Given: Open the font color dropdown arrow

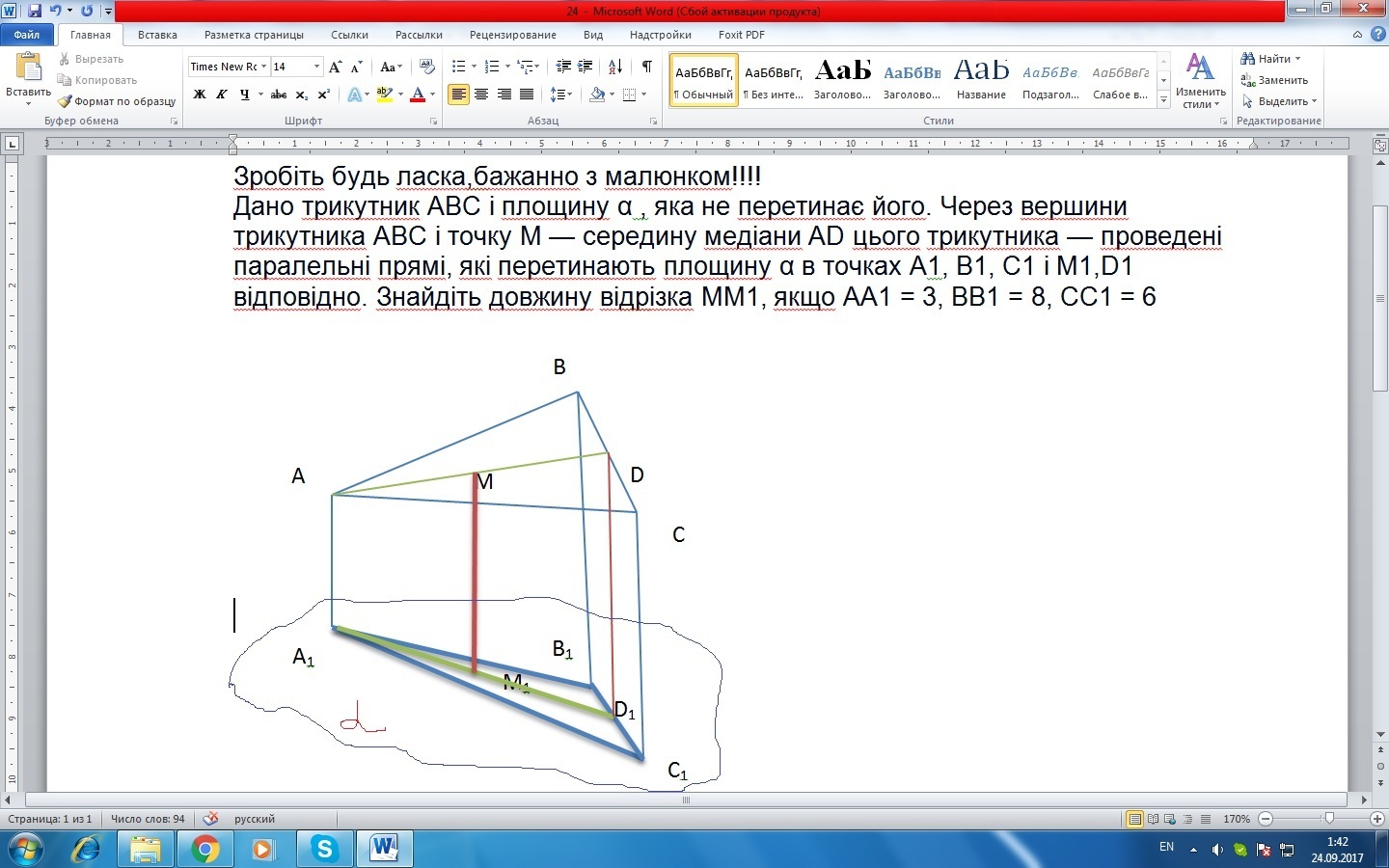Looking at the screenshot, I should [x=432, y=95].
